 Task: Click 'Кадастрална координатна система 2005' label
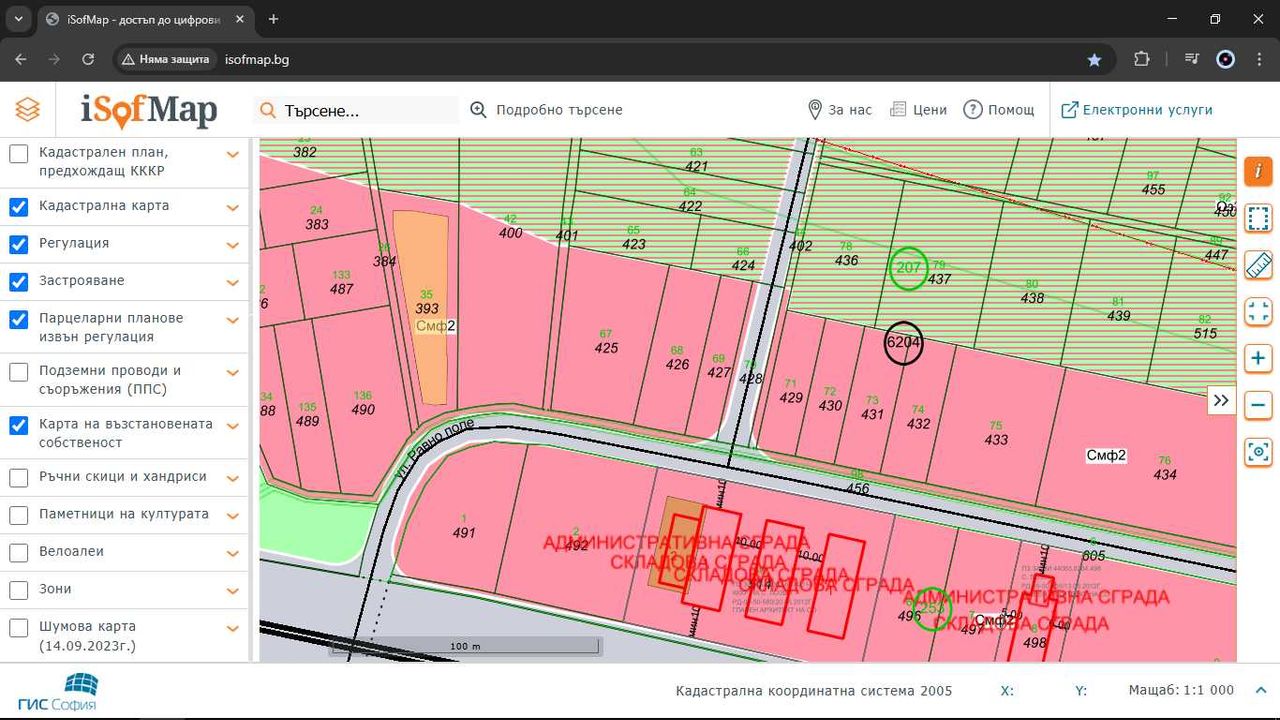814,691
